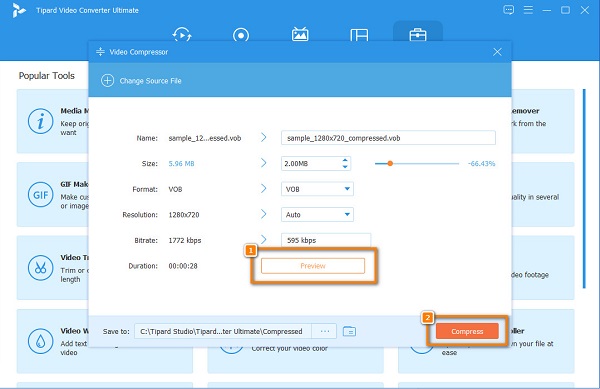
Task: Open the output folder icon
Action: point(349,331)
